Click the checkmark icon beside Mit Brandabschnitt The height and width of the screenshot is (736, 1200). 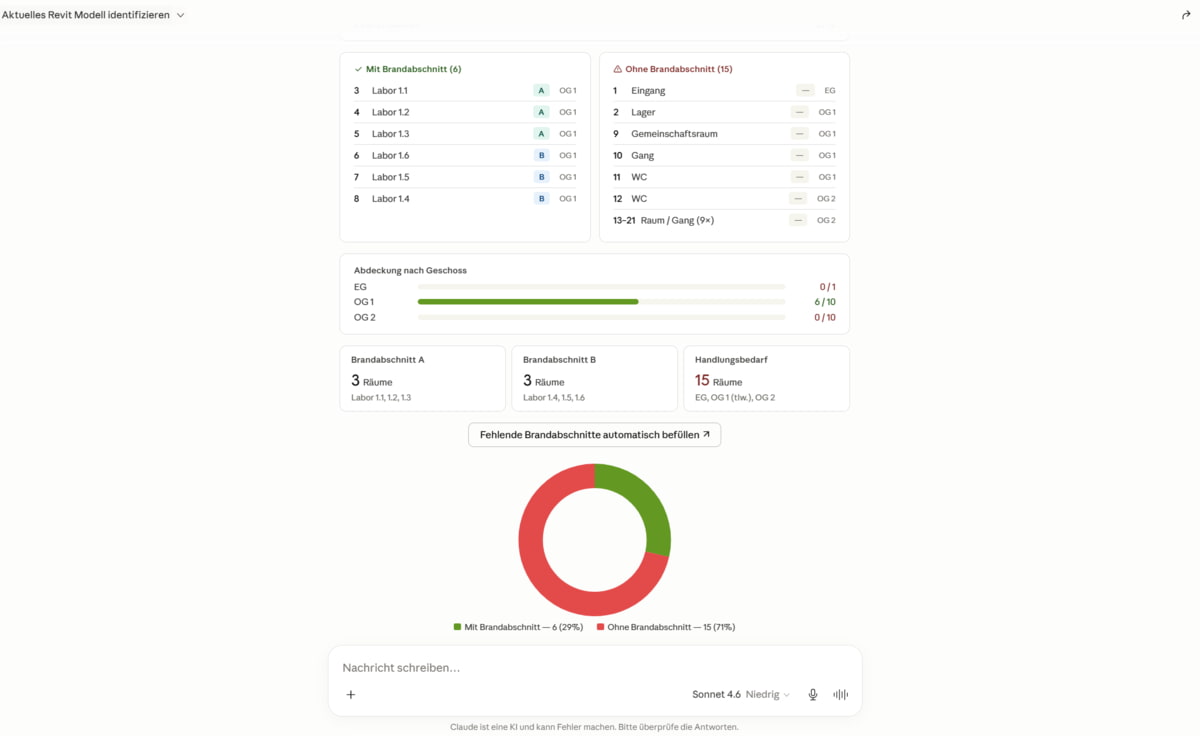pos(358,69)
